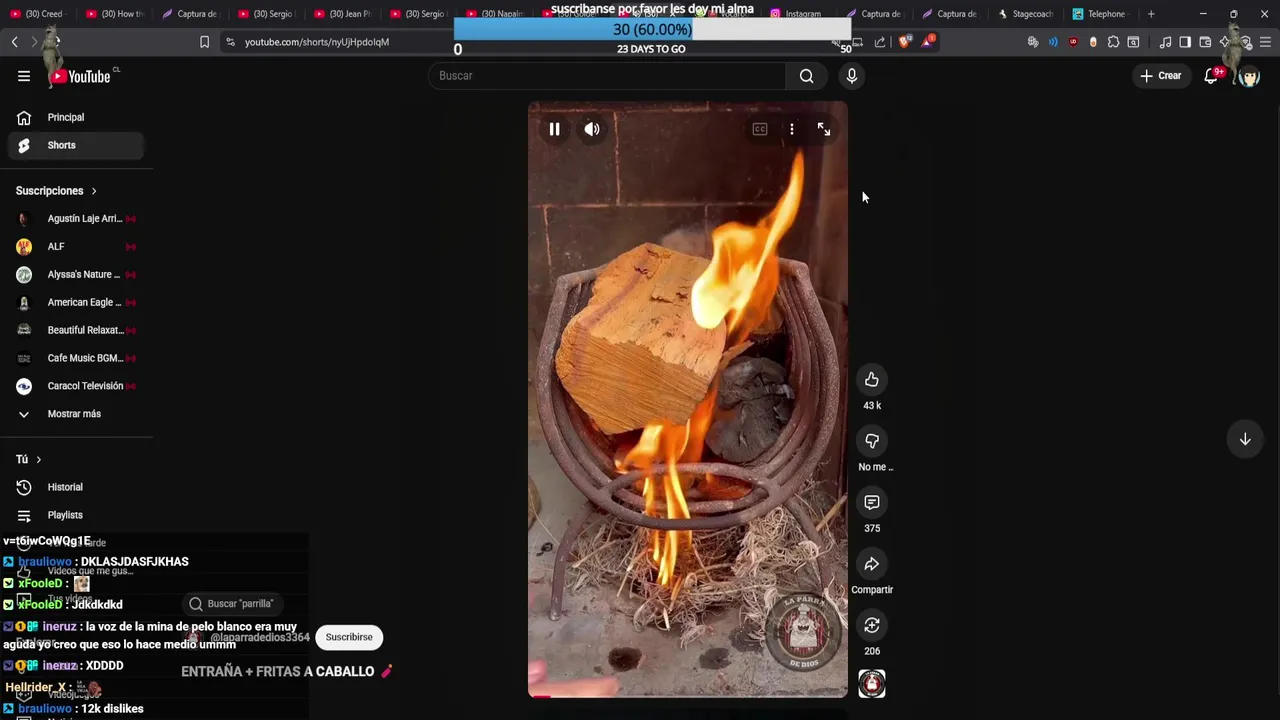
Task: Go to the YouTube logo home
Action: [x=82, y=76]
